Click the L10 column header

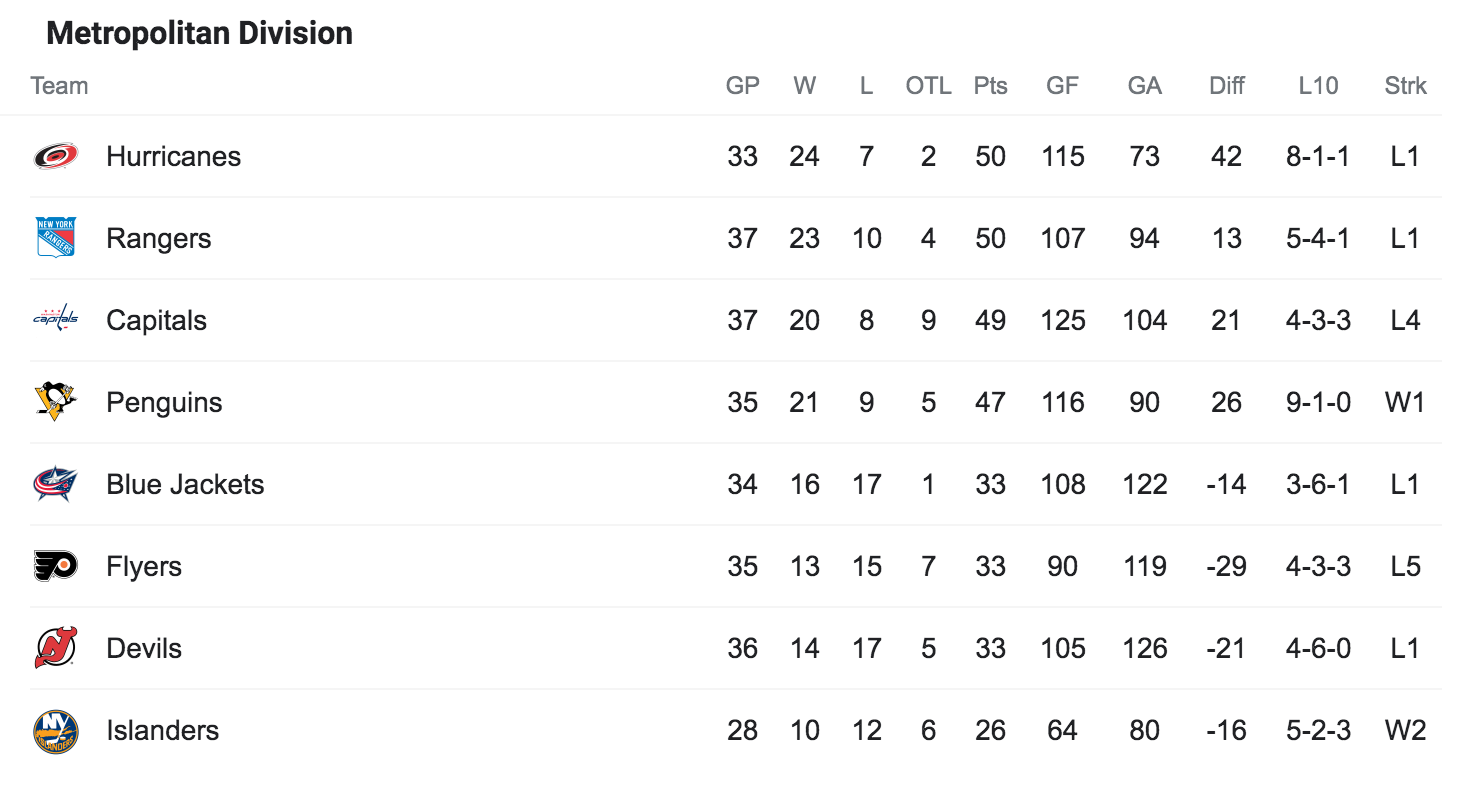(1318, 86)
